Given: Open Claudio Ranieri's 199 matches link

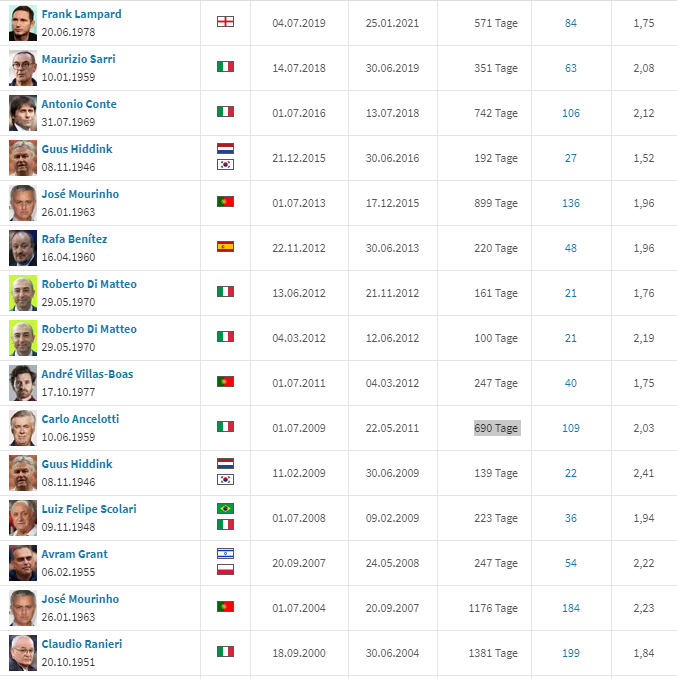Looking at the screenshot, I should pos(571,653).
